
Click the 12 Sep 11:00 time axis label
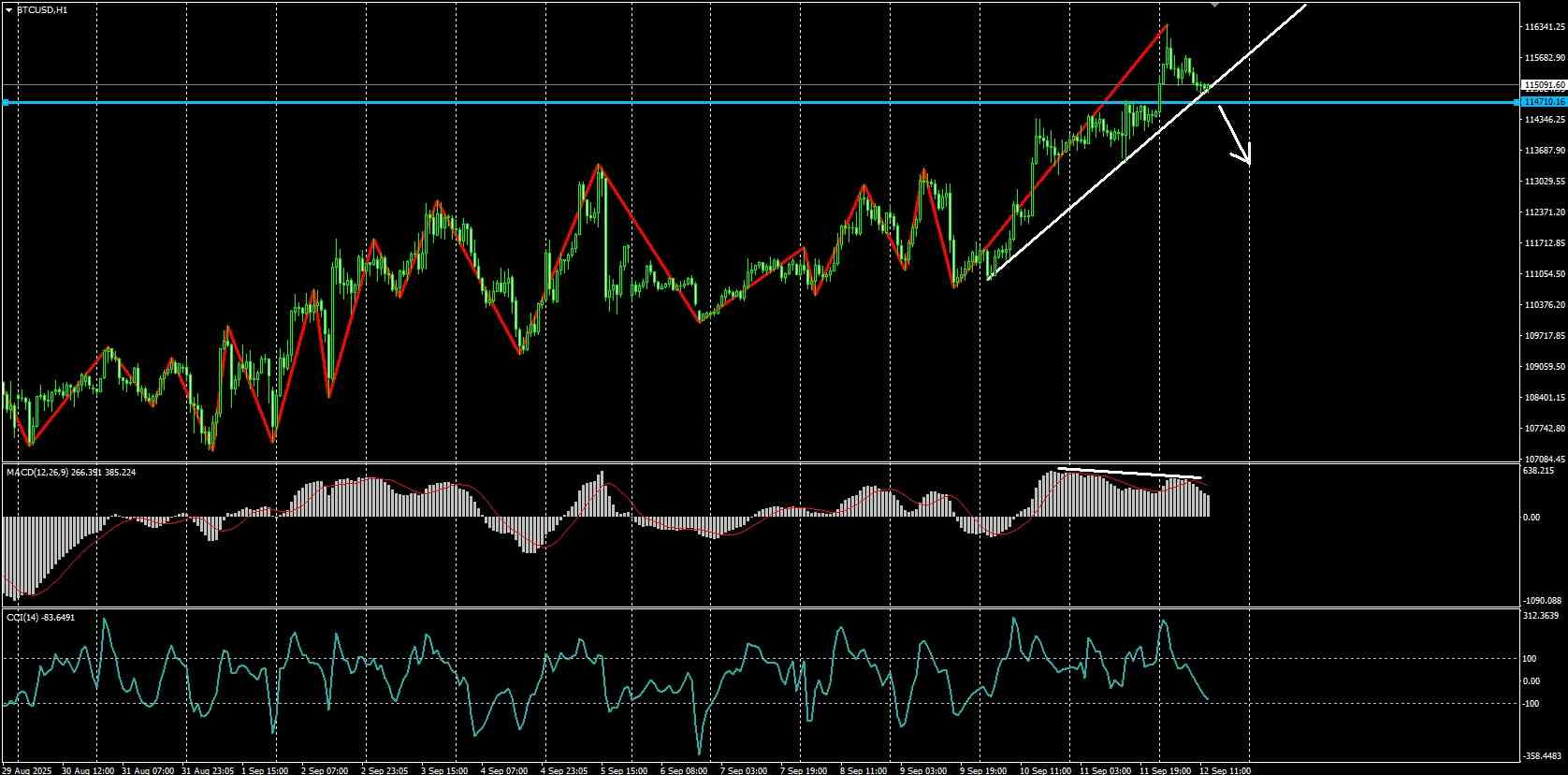click(1225, 770)
